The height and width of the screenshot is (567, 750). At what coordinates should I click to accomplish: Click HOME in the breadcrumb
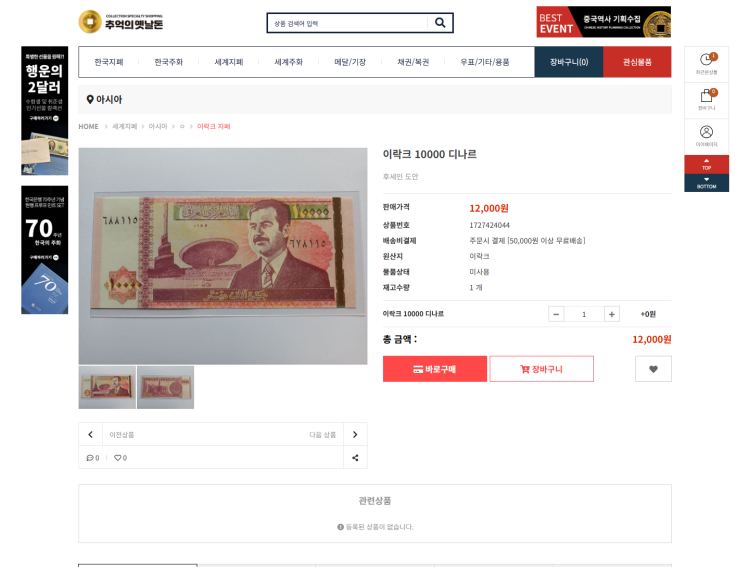click(x=88, y=126)
